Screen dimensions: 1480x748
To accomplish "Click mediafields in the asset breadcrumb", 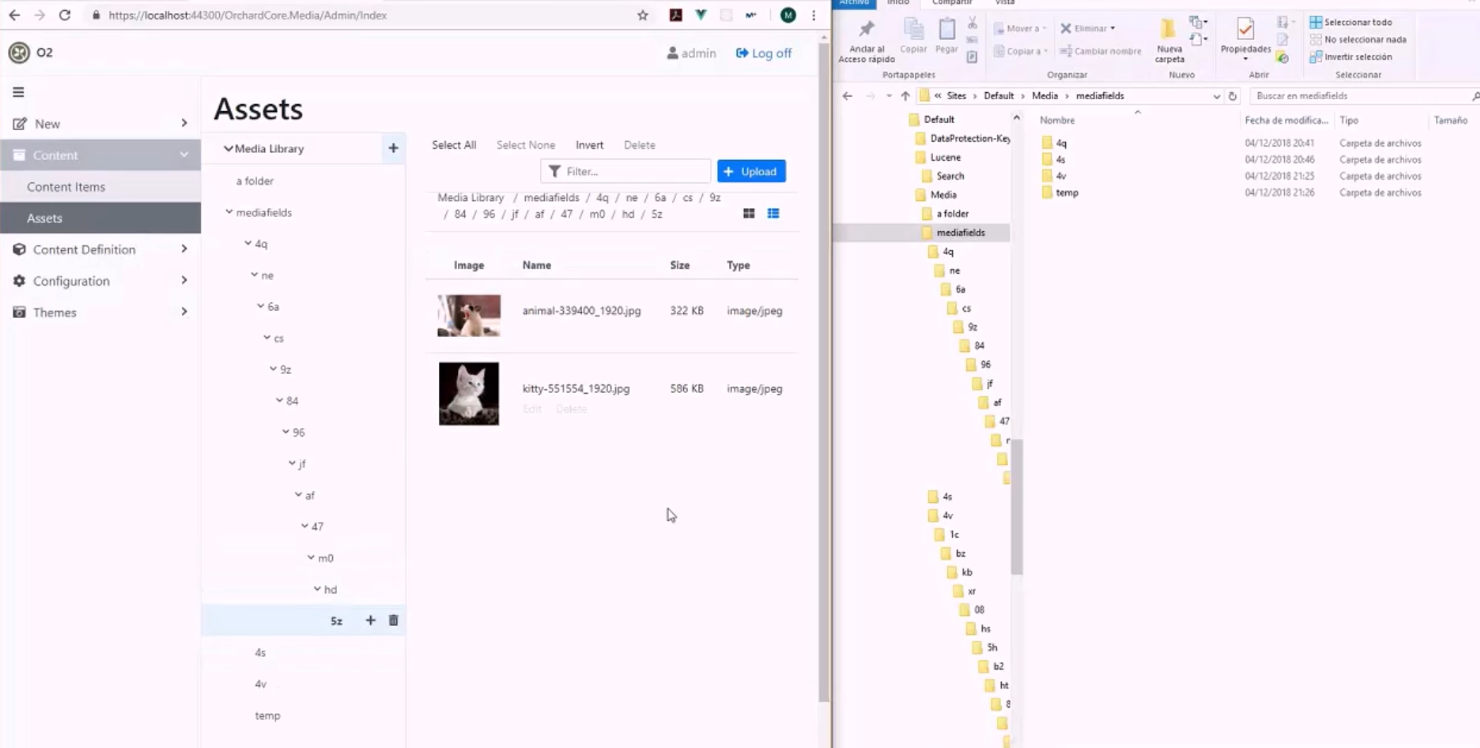I will [x=551, y=197].
